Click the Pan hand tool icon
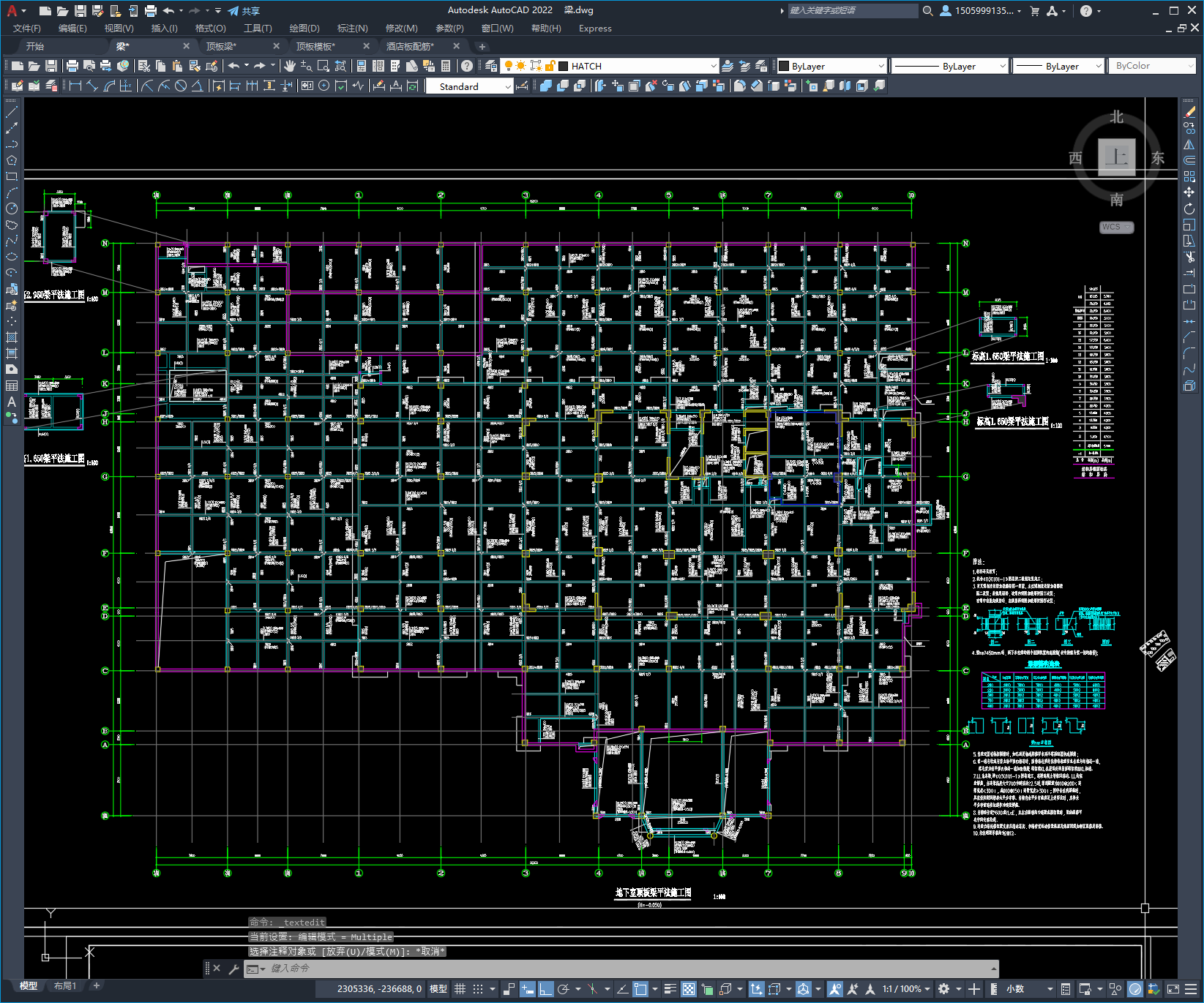Image resolution: width=1204 pixels, height=1003 pixels. coord(290,66)
